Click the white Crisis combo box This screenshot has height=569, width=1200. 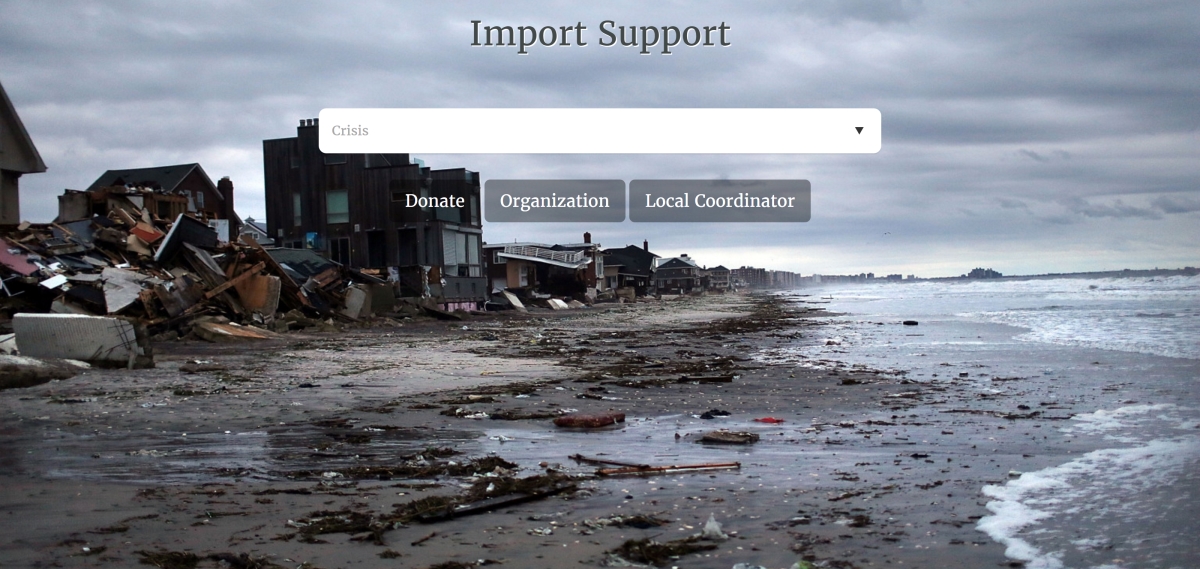coord(600,131)
